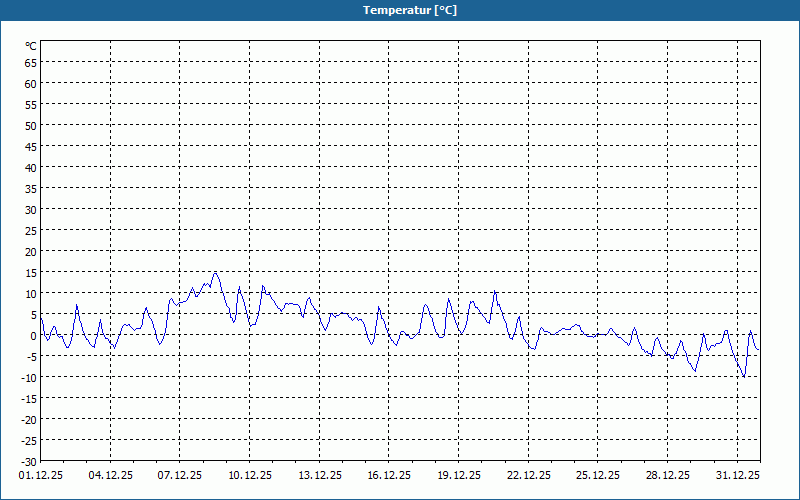800x500 pixels.
Task: Click the 50 value on the y-axis
Action: pos(31,126)
